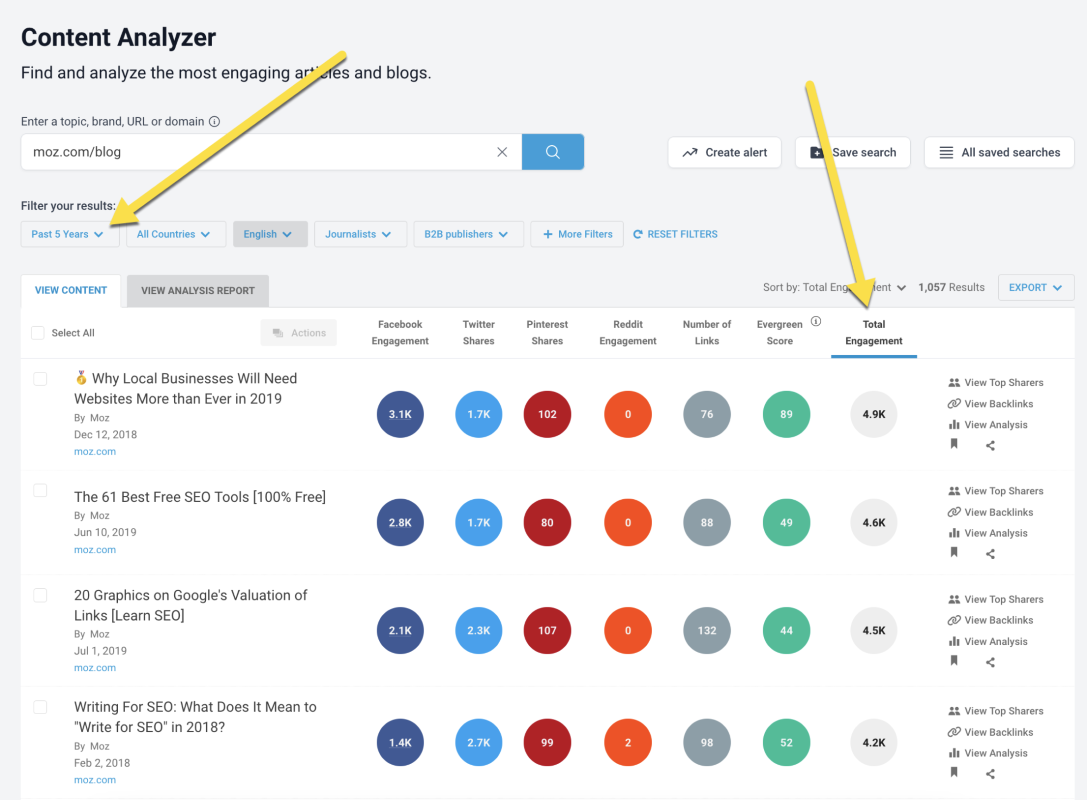Image resolution: width=1087 pixels, height=800 pixels.
Task: Open the English language filter dropdown
Action: click(270, 234)
